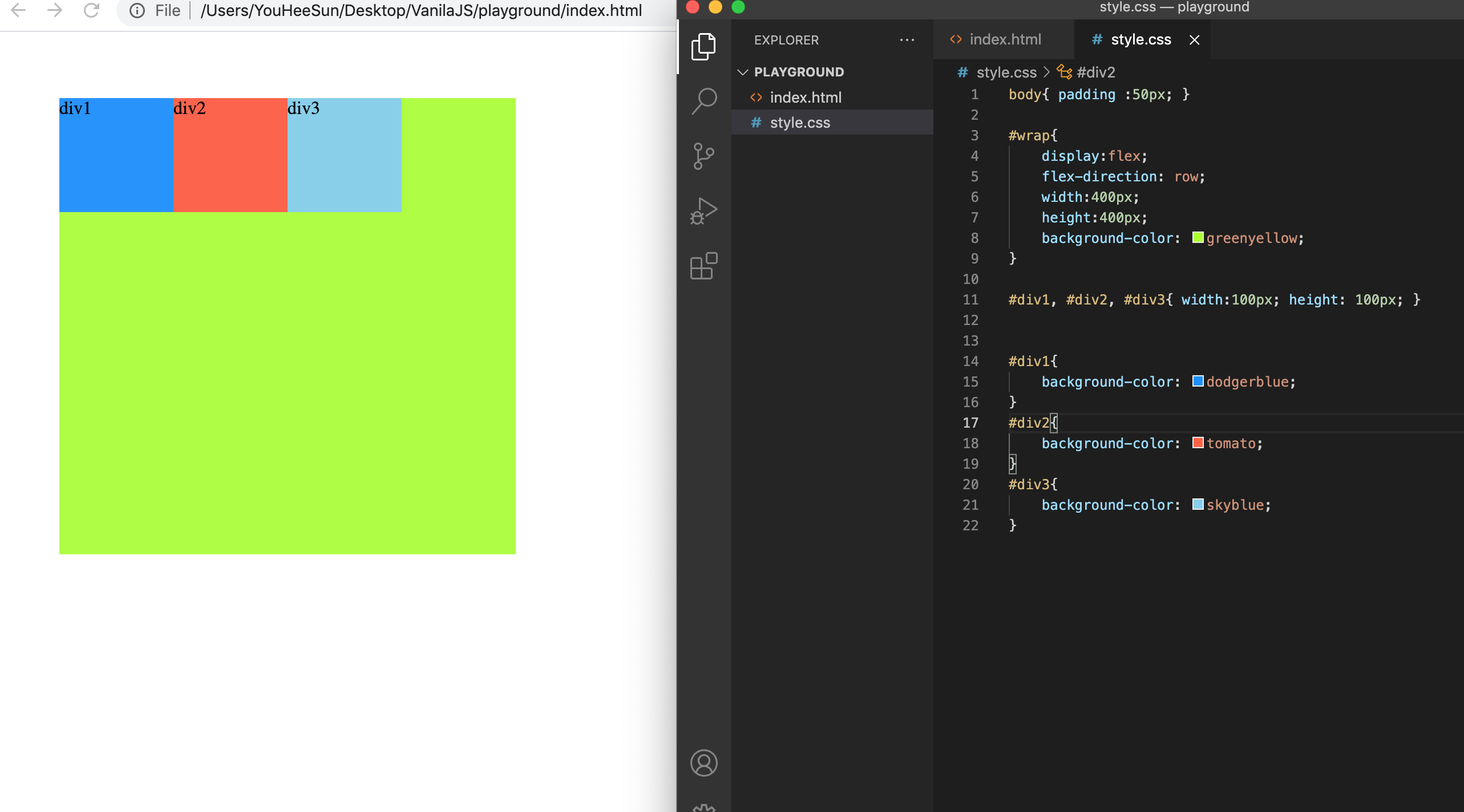The image size is (1464, 812).
Task: Collapse the PLAYGROUND folder section
Action: click(x=743, y=72)
